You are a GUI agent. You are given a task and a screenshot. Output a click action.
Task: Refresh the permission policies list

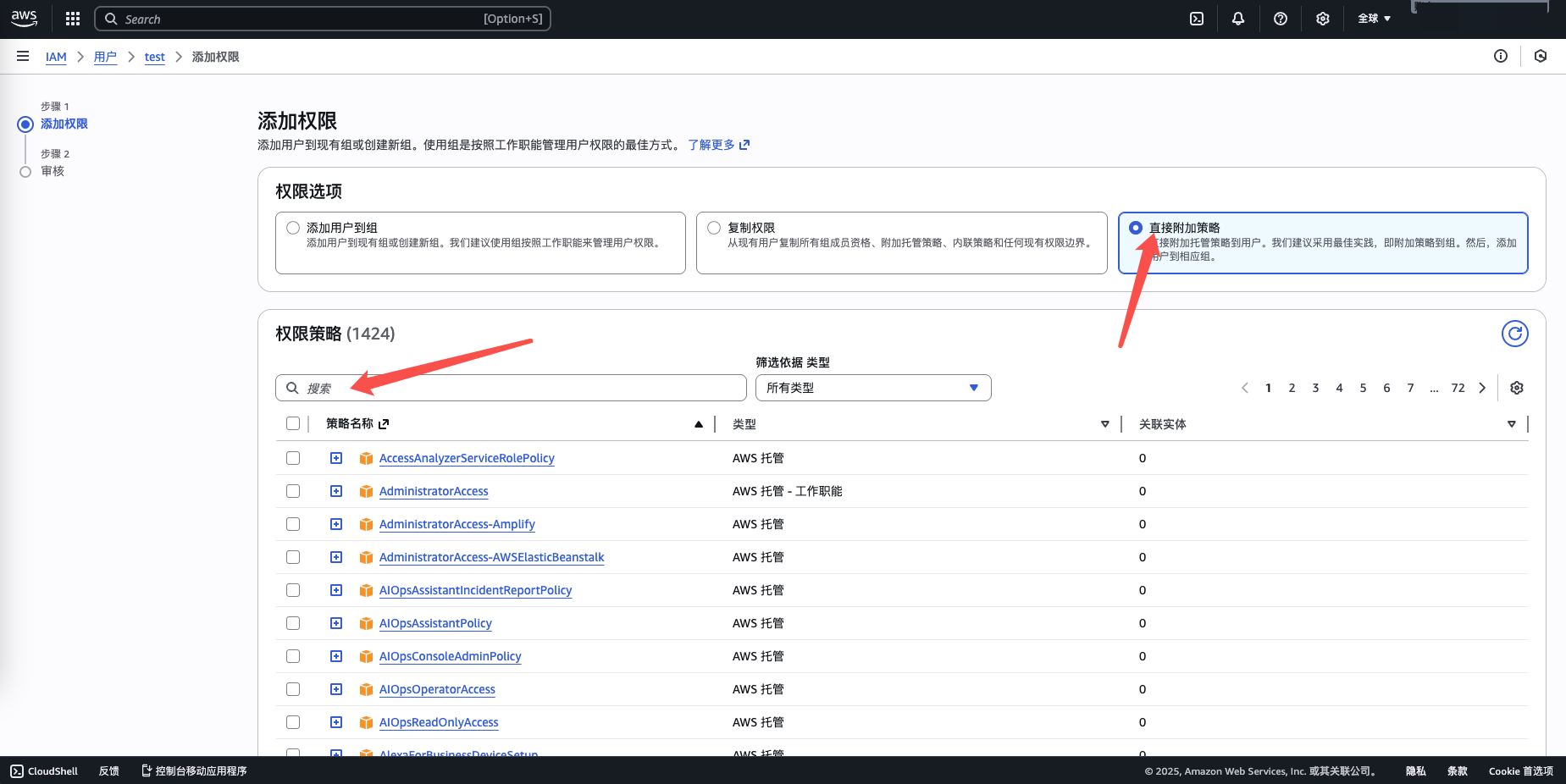pyautogui.click(x=1514, y=334)
